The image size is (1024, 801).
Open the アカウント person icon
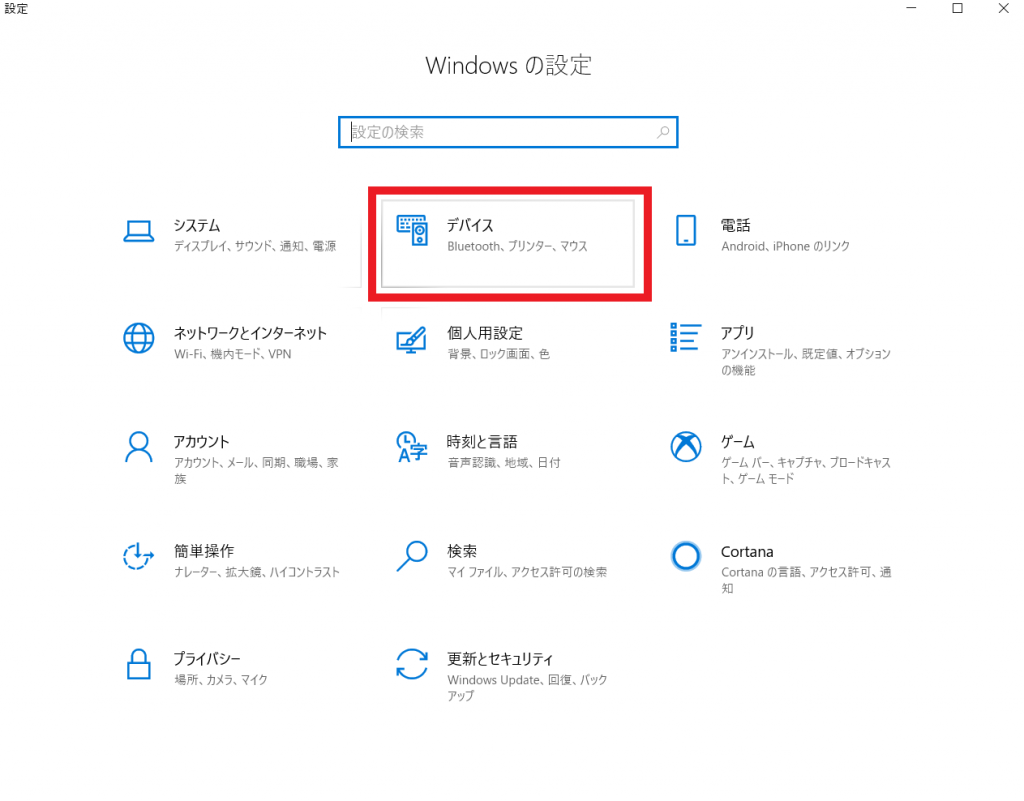point(138,447)
